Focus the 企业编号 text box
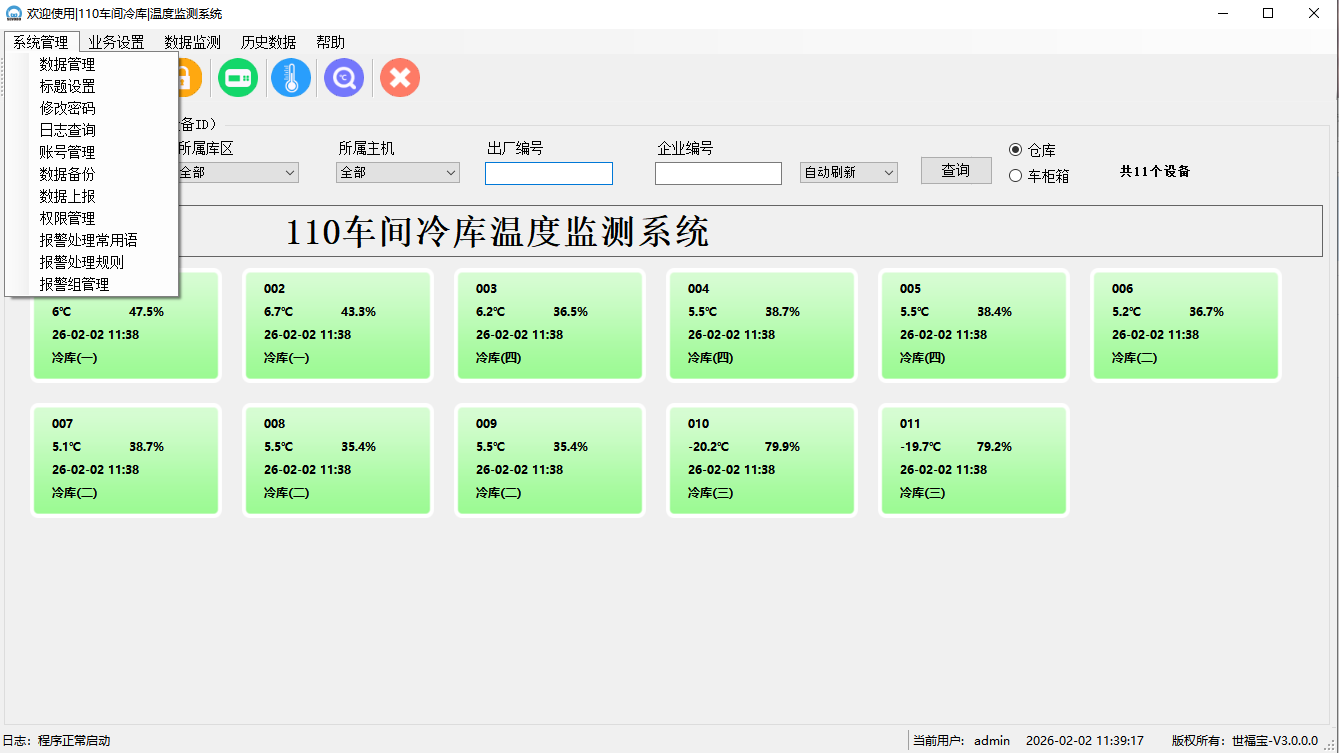1339x753 pixels. coord(717,174)
